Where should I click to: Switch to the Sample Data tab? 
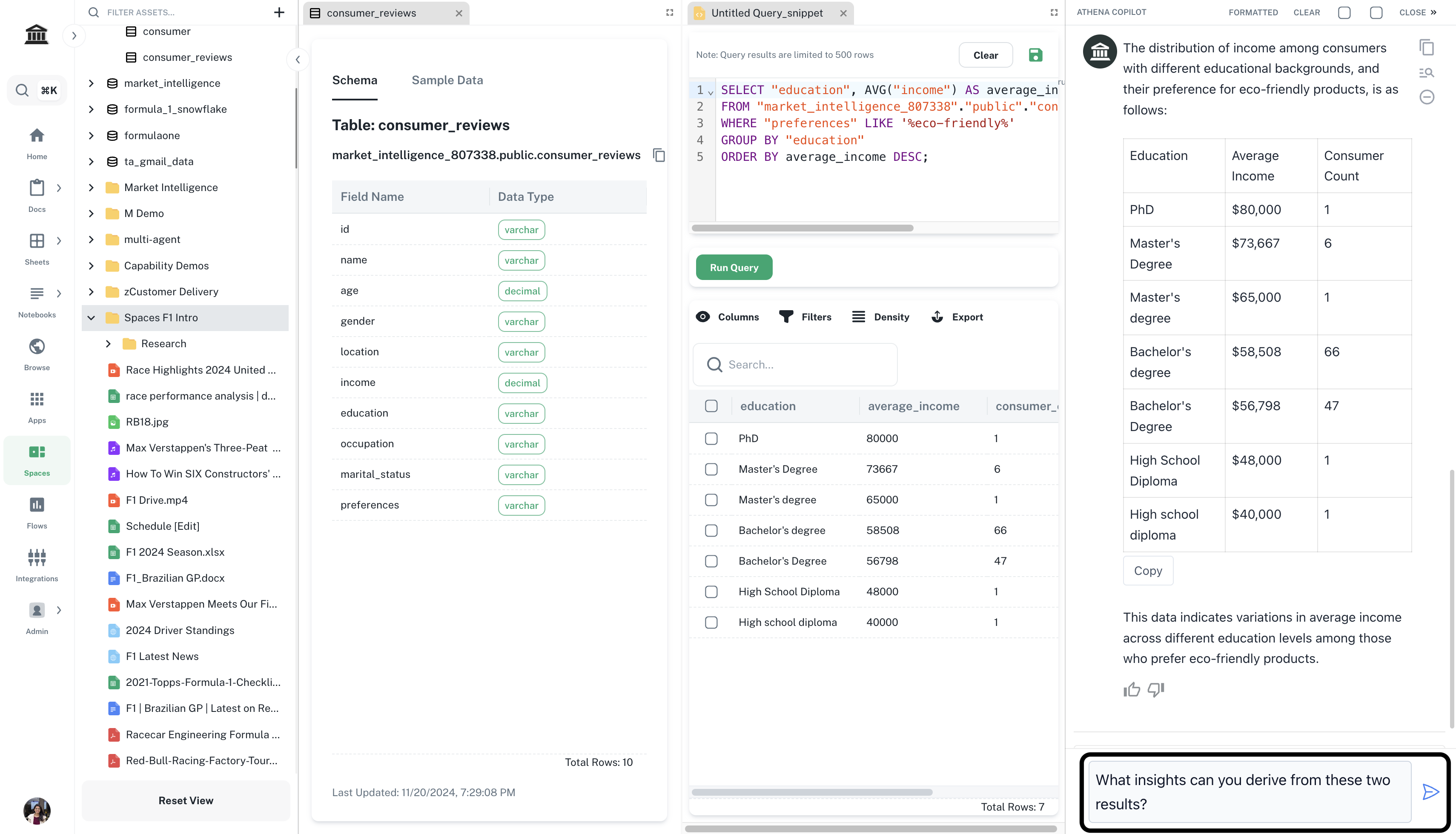click(447, 80)
